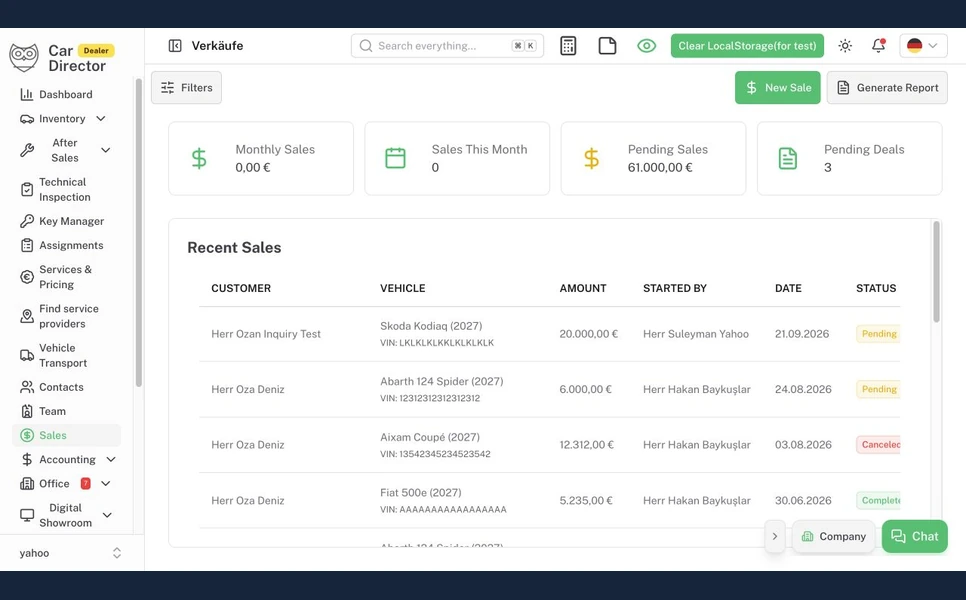Click the Sales dollar-circle icon in sidebar

(x=27, y=435)
